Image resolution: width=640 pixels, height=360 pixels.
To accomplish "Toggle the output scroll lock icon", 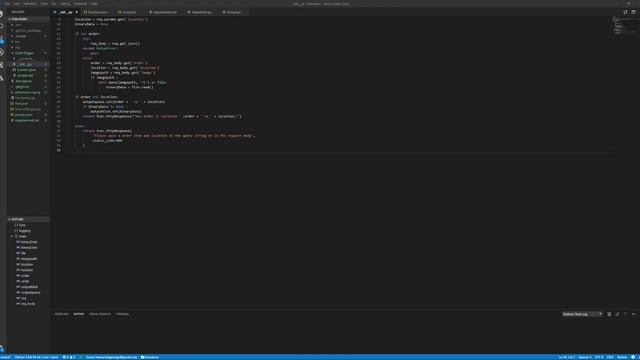I will 617,314.
